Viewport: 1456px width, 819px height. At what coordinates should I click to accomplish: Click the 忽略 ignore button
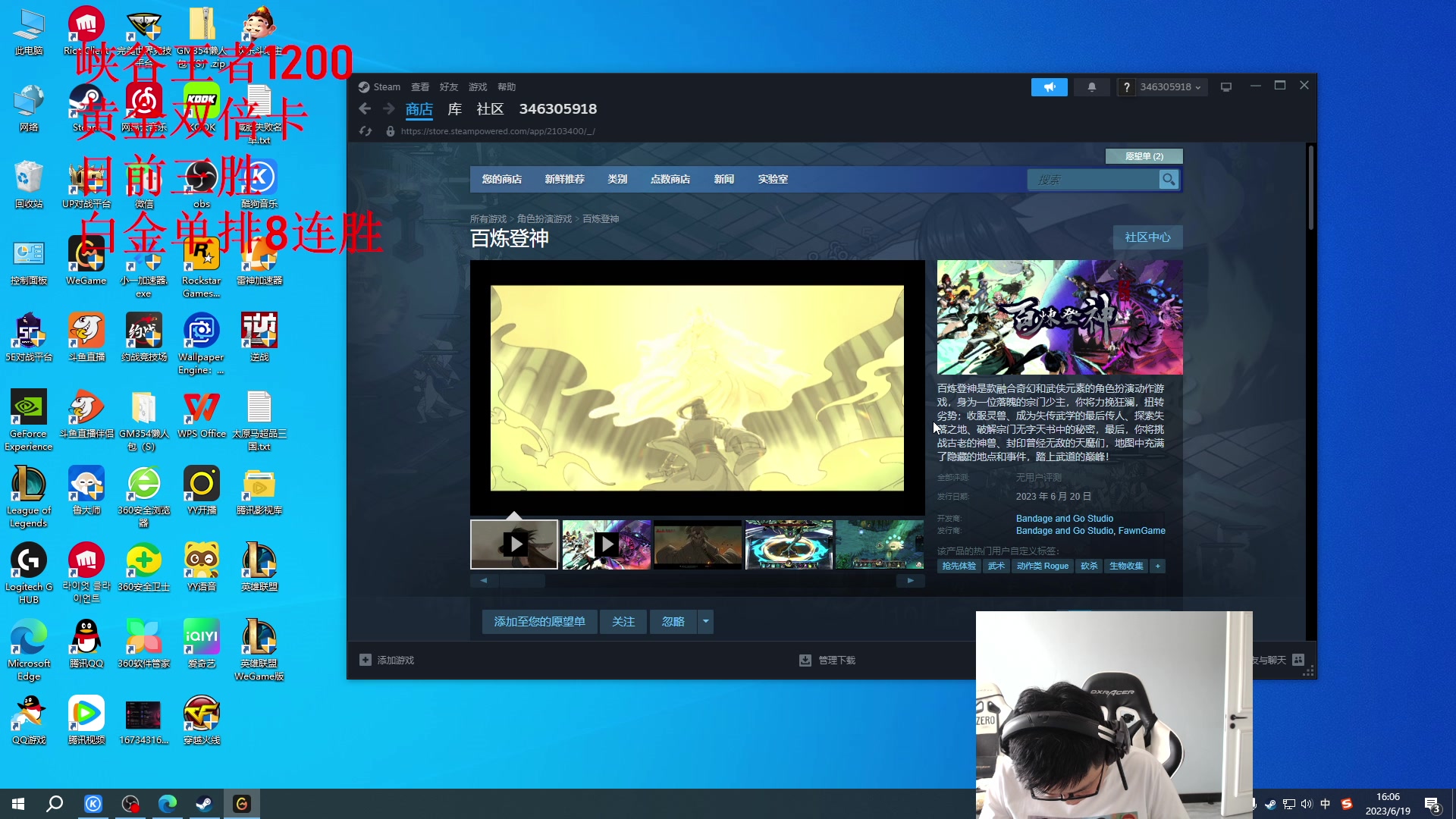coord(673,622)
